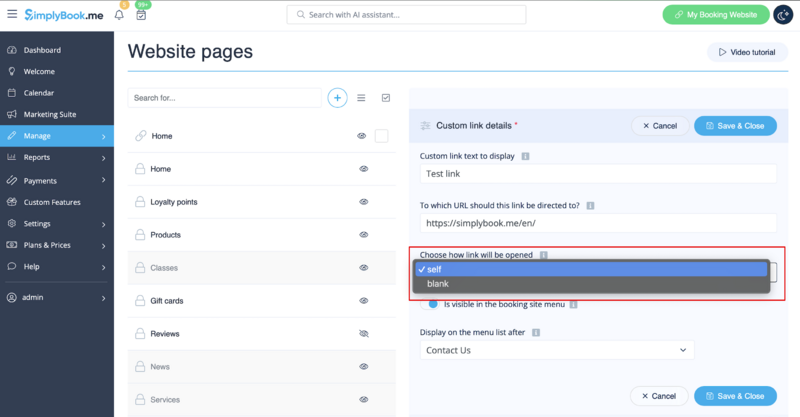Click bottom Cancel button
800x417 pixels.
[x=659, y=396]
